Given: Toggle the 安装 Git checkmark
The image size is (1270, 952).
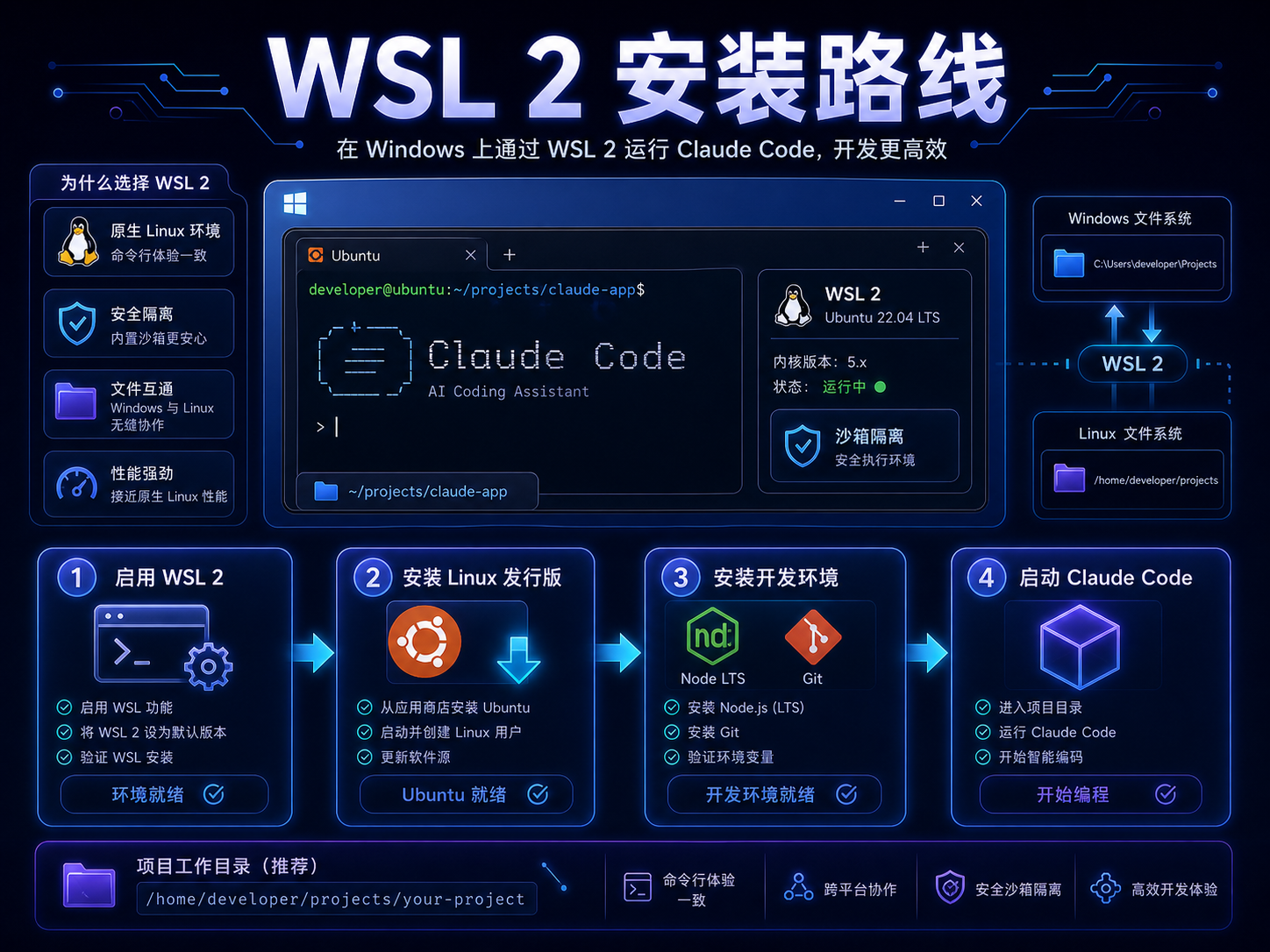Looking at the screenshot, I should pyautogui.click(x=672, y=732).
